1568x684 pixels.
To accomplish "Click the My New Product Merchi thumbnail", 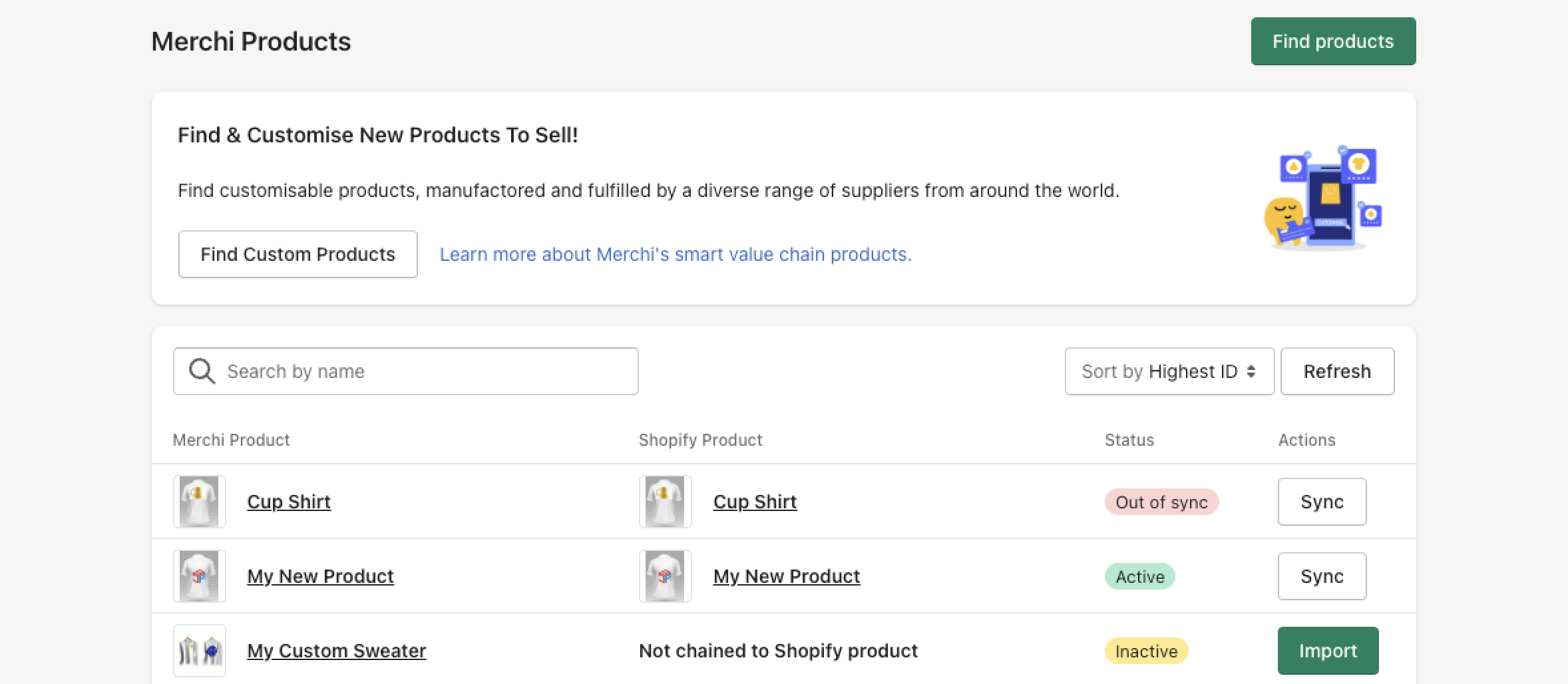I will pos(199,576).
